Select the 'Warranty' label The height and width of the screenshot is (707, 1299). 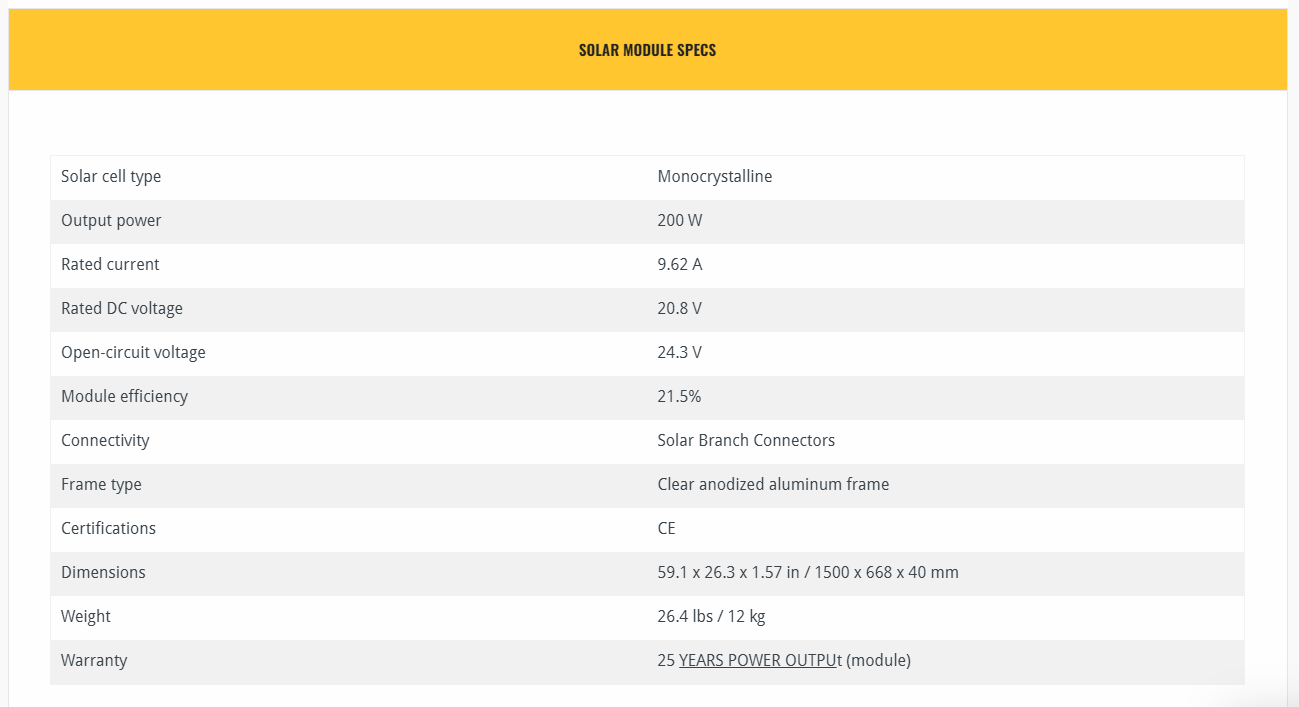tap(94, 661)
